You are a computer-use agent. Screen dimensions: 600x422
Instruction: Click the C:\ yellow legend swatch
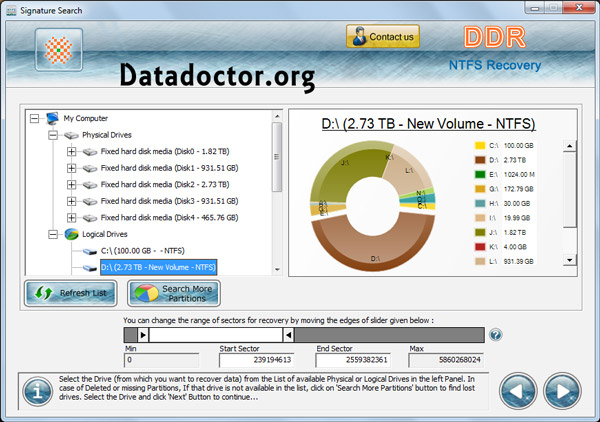point(480,146)
